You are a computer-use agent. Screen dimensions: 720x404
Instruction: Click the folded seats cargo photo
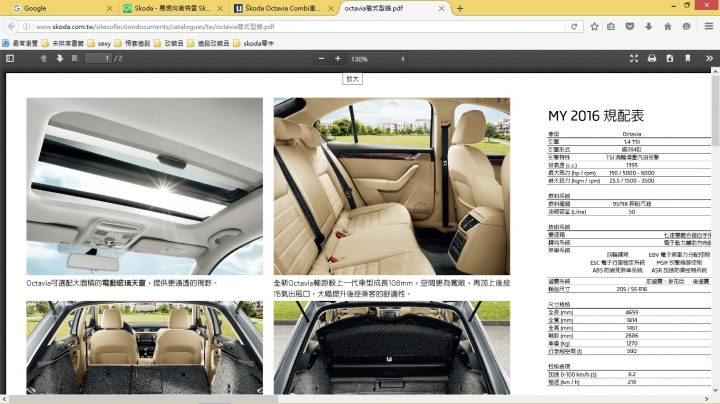(x=145, y=348)
